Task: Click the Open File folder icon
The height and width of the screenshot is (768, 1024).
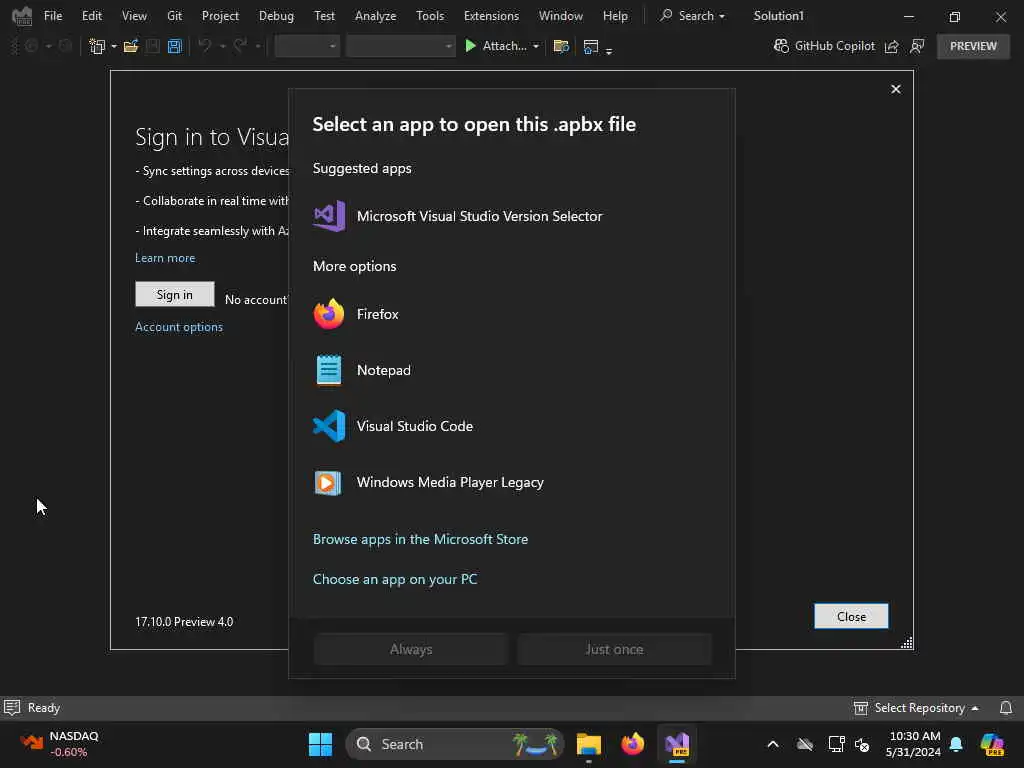Action: (x=131, y=46)
